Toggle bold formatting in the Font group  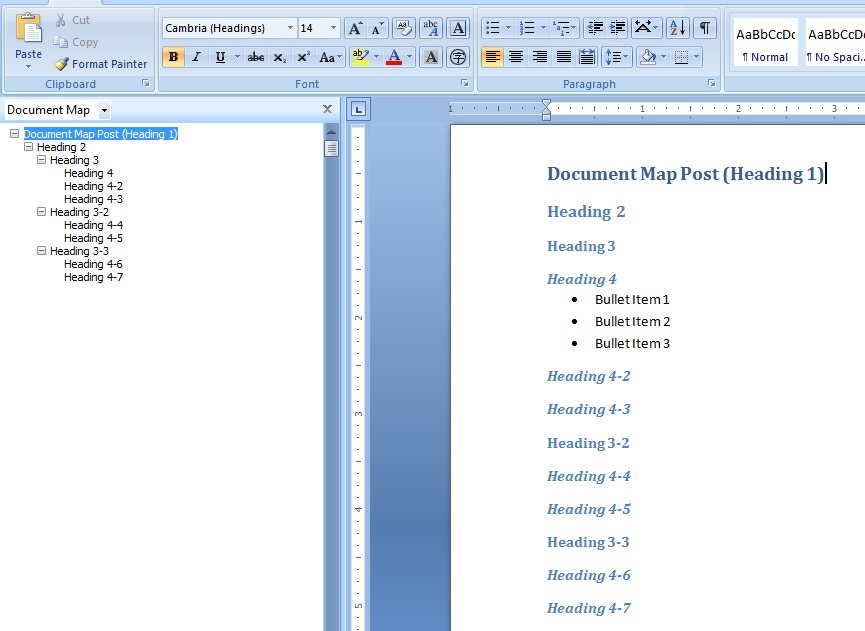pyautogui.click(x=172, y=57)
